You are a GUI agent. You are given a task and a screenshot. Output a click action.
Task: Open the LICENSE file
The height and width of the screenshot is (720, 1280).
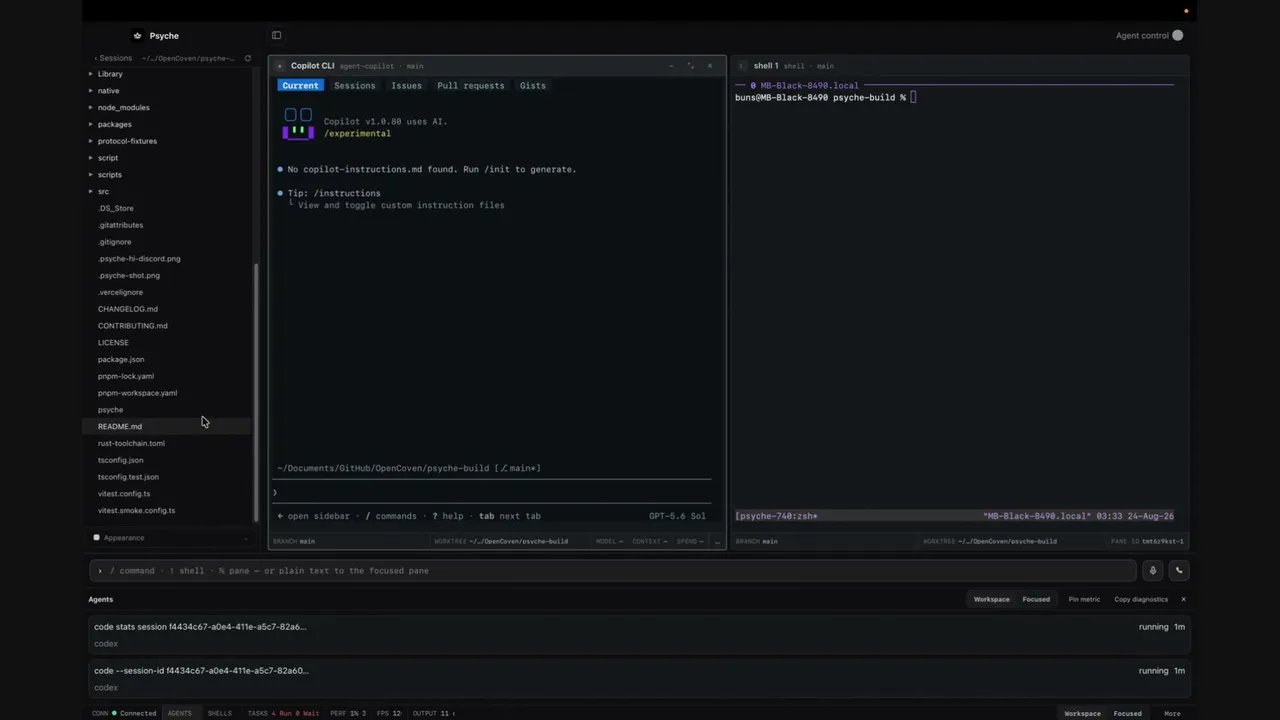[x=113, y=343]
